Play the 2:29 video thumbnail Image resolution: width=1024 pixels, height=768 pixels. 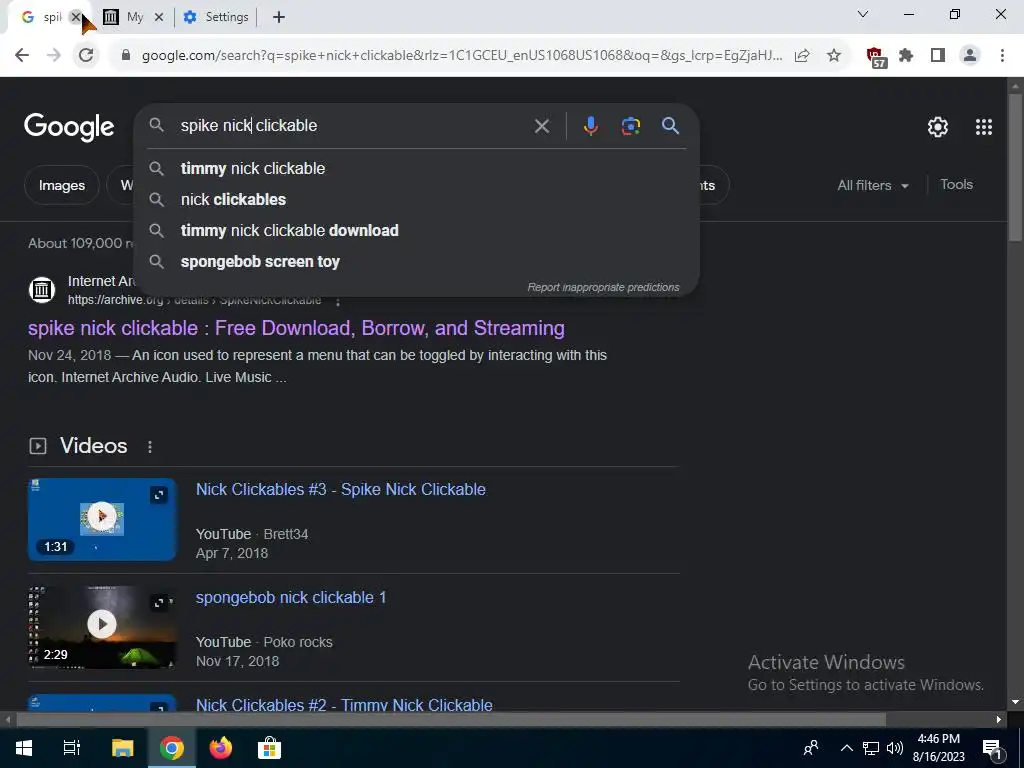pos(102,627)
